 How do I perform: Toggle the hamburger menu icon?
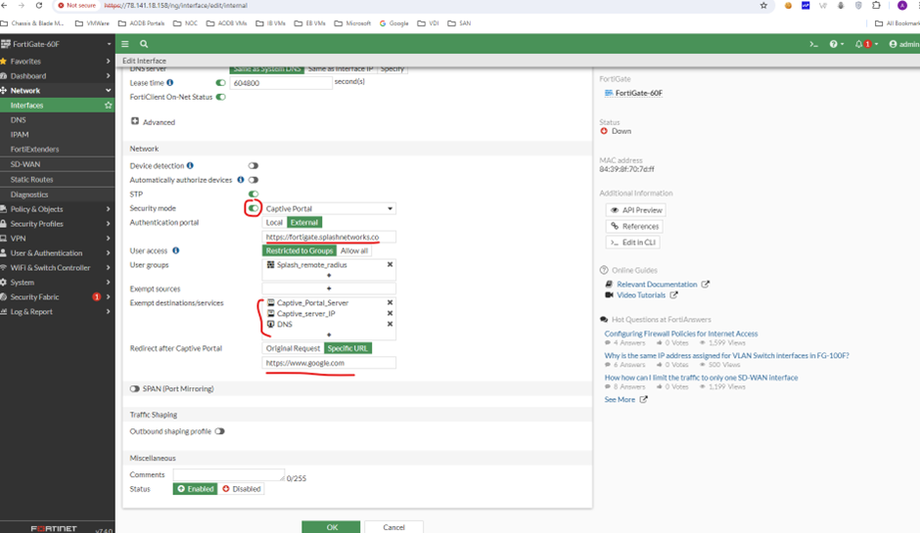pyautogui.click(x=125, y=44)
